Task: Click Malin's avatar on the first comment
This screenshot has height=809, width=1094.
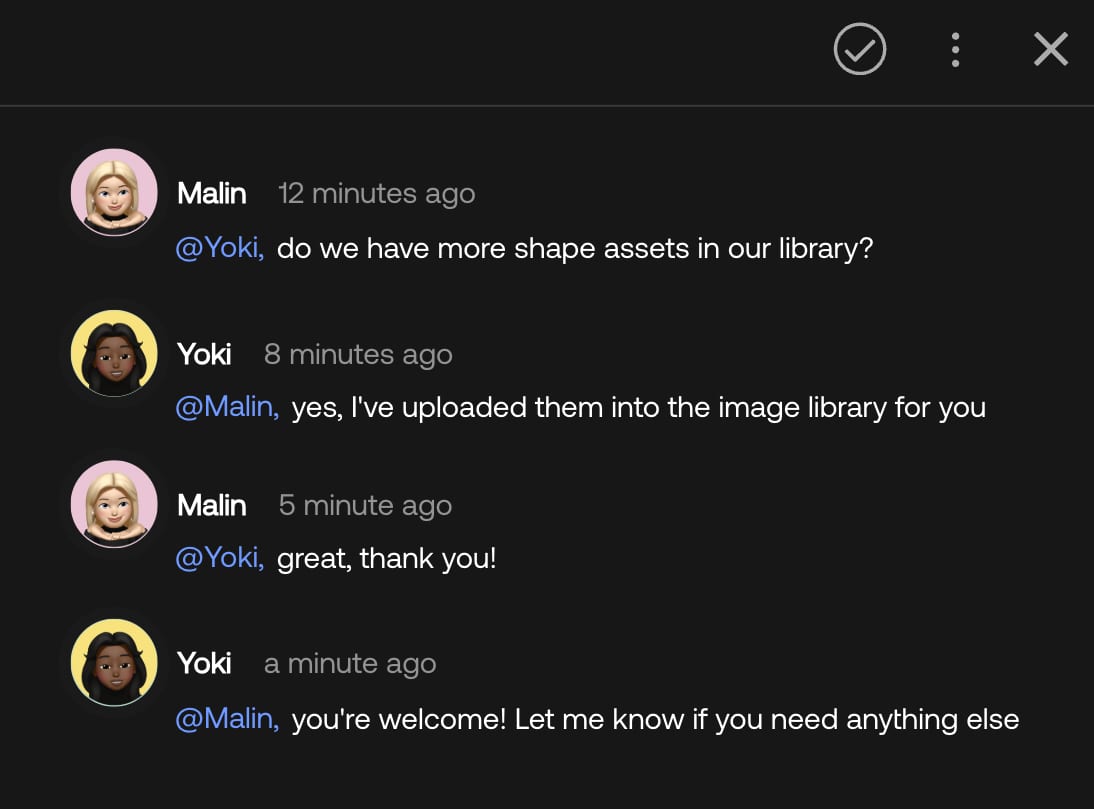Action: [114, 192]
